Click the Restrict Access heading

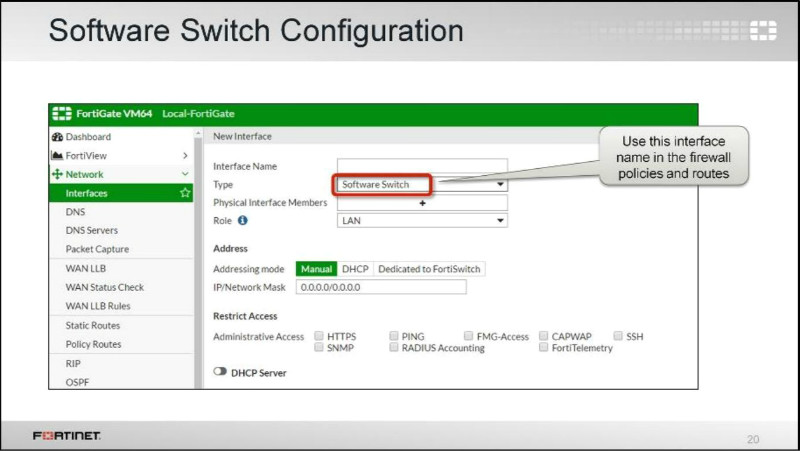[x=245, y=316]
